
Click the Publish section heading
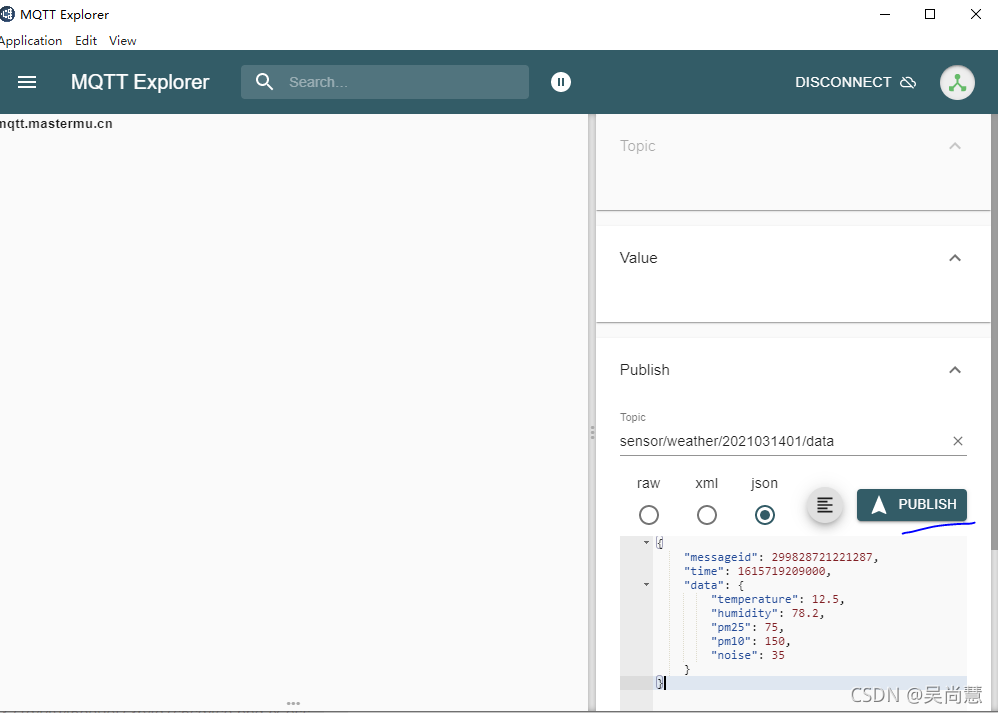tap(645, 370)
